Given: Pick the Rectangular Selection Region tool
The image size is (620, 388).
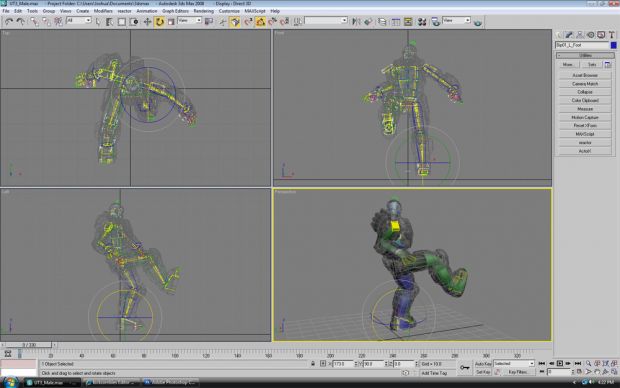Looking at the screenshot, I should point(122,22).
